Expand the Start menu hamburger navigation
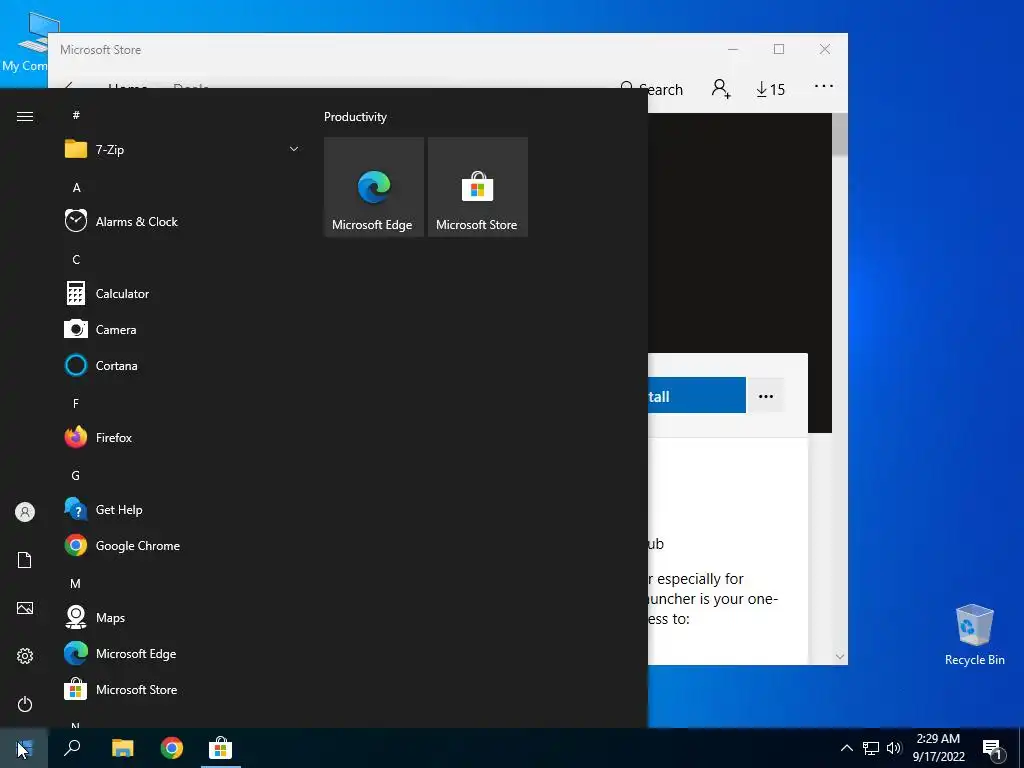 (25, 117)
